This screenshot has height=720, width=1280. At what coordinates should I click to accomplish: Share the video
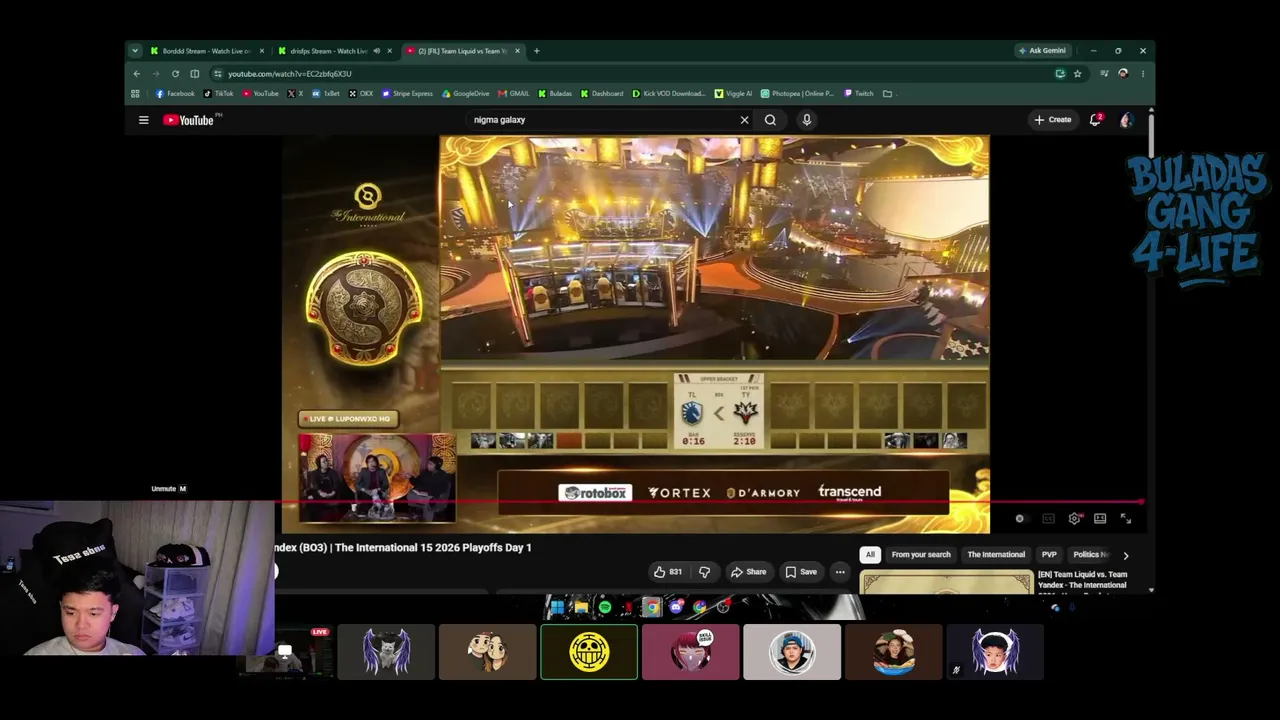(748, 572)
